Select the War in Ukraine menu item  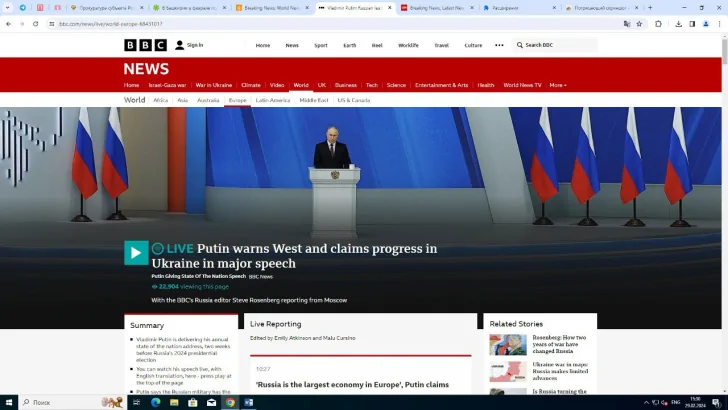[x=213, y=85]
